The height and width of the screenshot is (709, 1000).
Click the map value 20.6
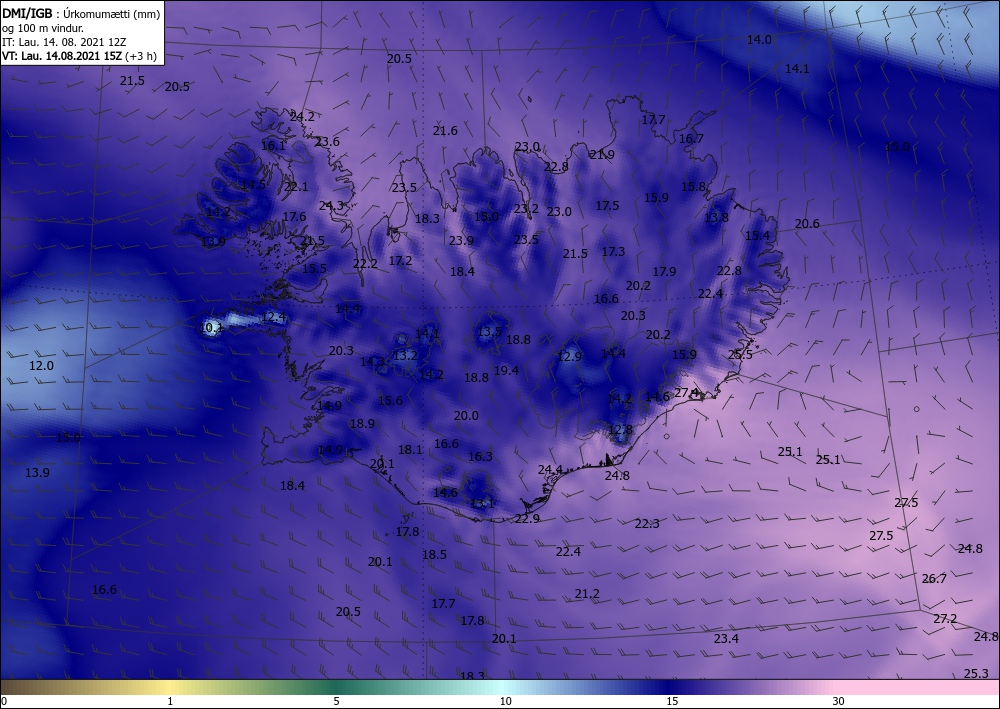click(807, 224)
